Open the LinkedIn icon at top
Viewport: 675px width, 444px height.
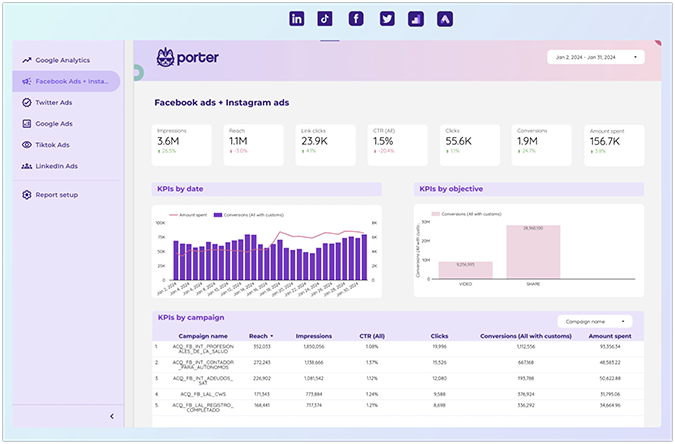click(x=297, y=19)
